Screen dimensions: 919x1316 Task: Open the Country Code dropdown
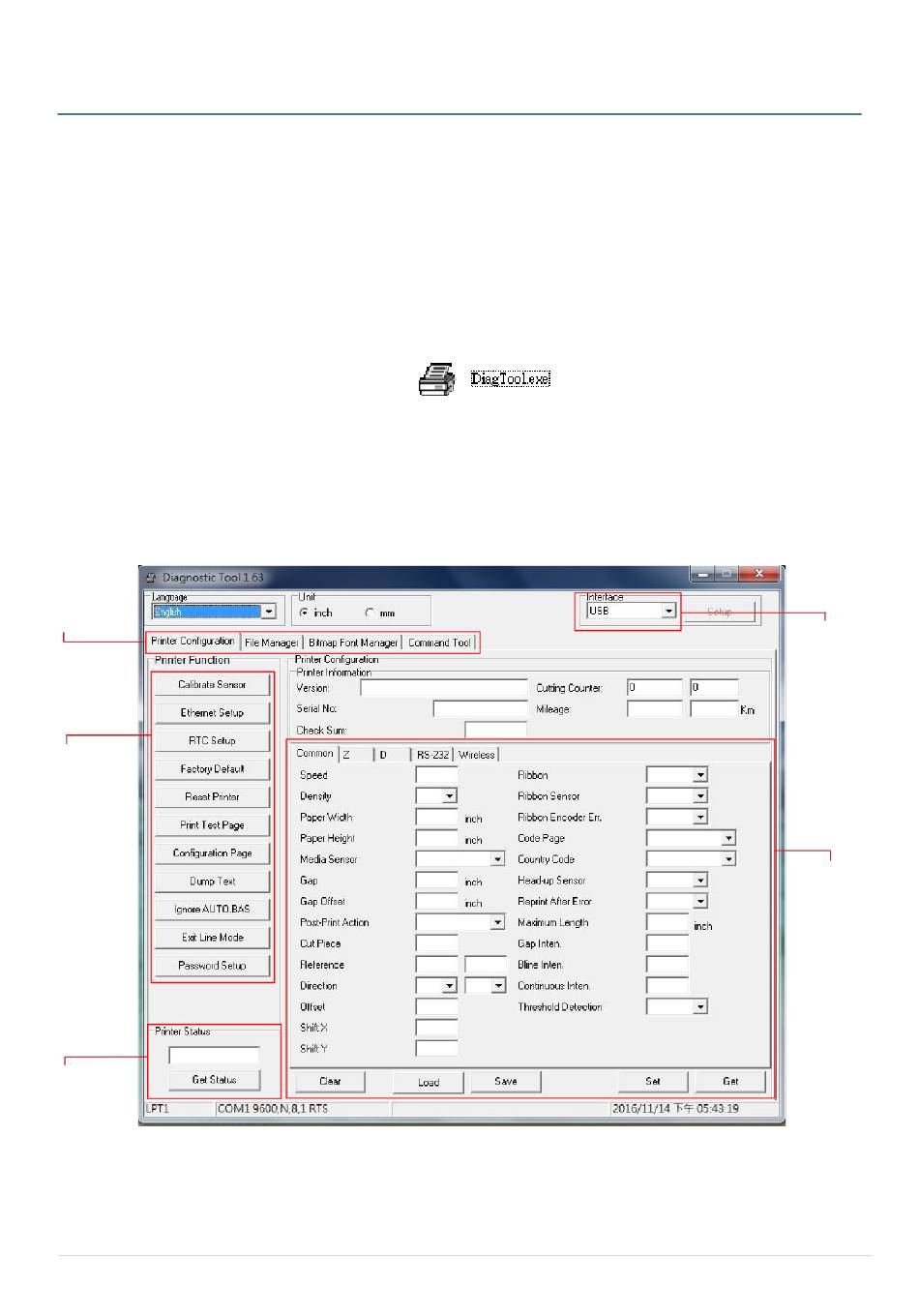729,859
